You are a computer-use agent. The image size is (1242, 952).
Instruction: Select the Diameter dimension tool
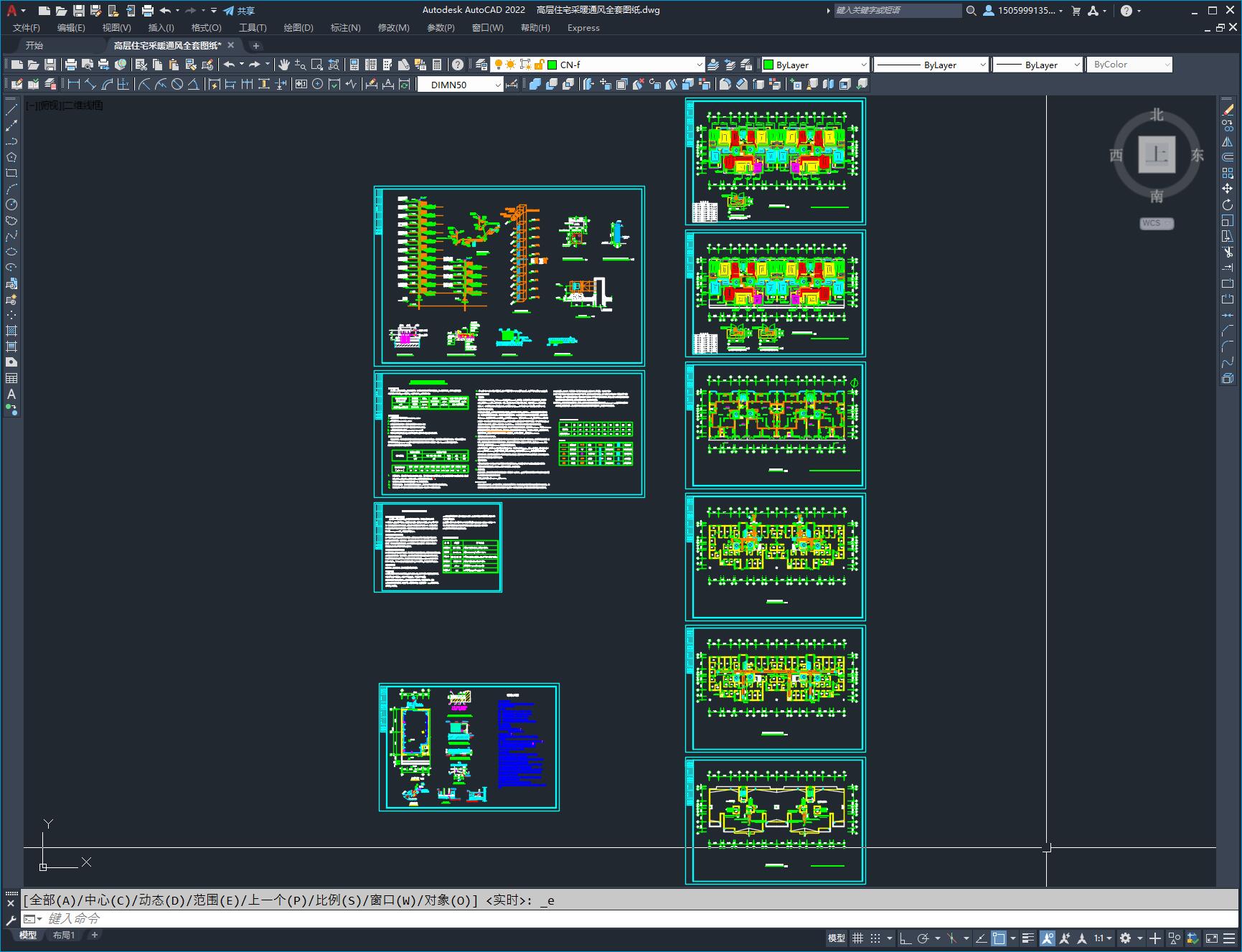[x=177, y=84]
